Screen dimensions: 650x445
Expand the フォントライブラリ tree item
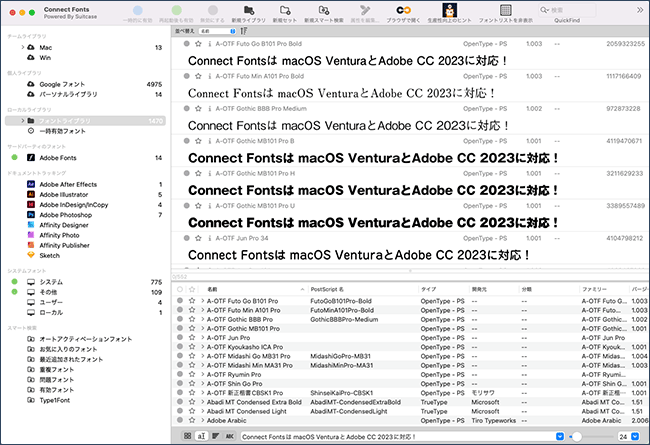pos(22,121)
